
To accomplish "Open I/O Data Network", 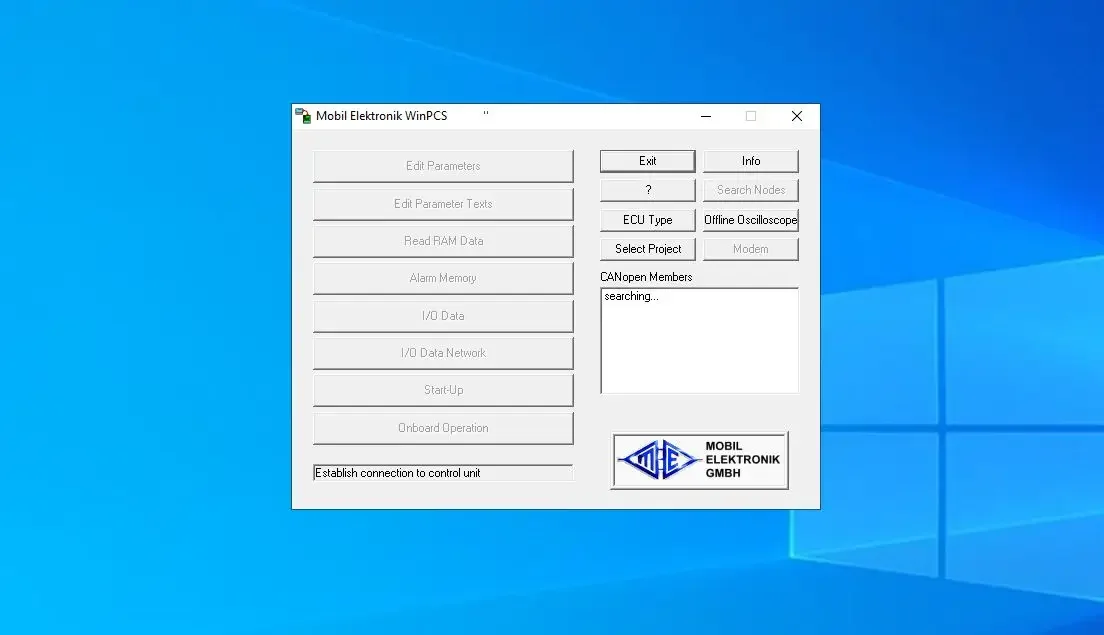I will click(443, 352).
